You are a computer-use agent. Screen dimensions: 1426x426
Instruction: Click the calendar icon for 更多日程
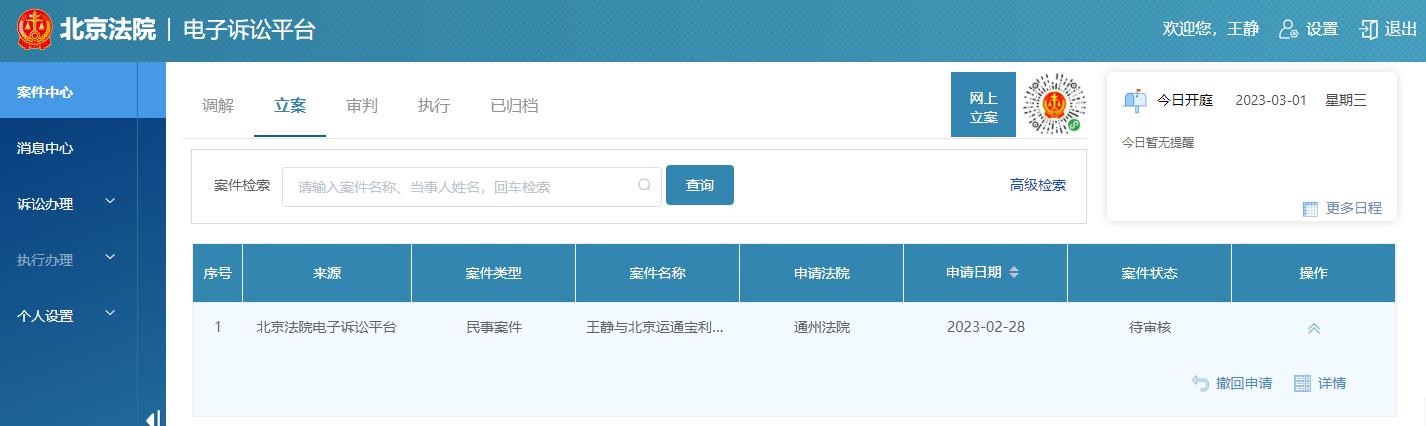click(1310, 208)
